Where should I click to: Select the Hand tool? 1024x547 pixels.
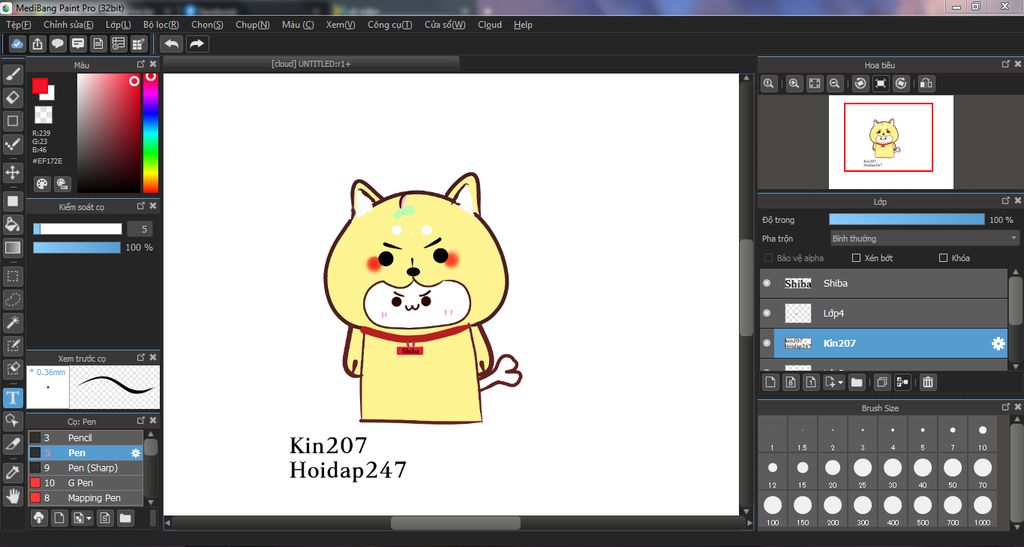pyautogui.click(x=12, y=496)
